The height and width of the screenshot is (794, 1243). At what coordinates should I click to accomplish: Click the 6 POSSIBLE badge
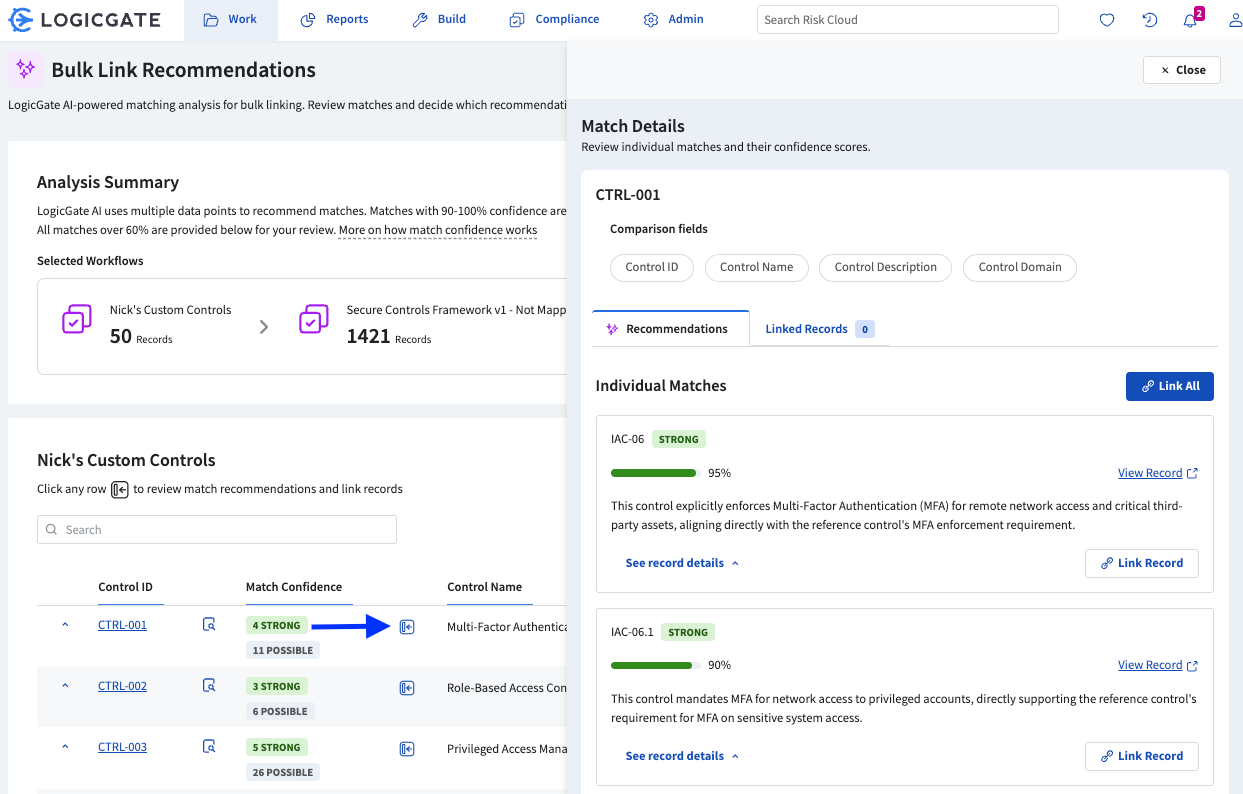(x=280, y=711)
